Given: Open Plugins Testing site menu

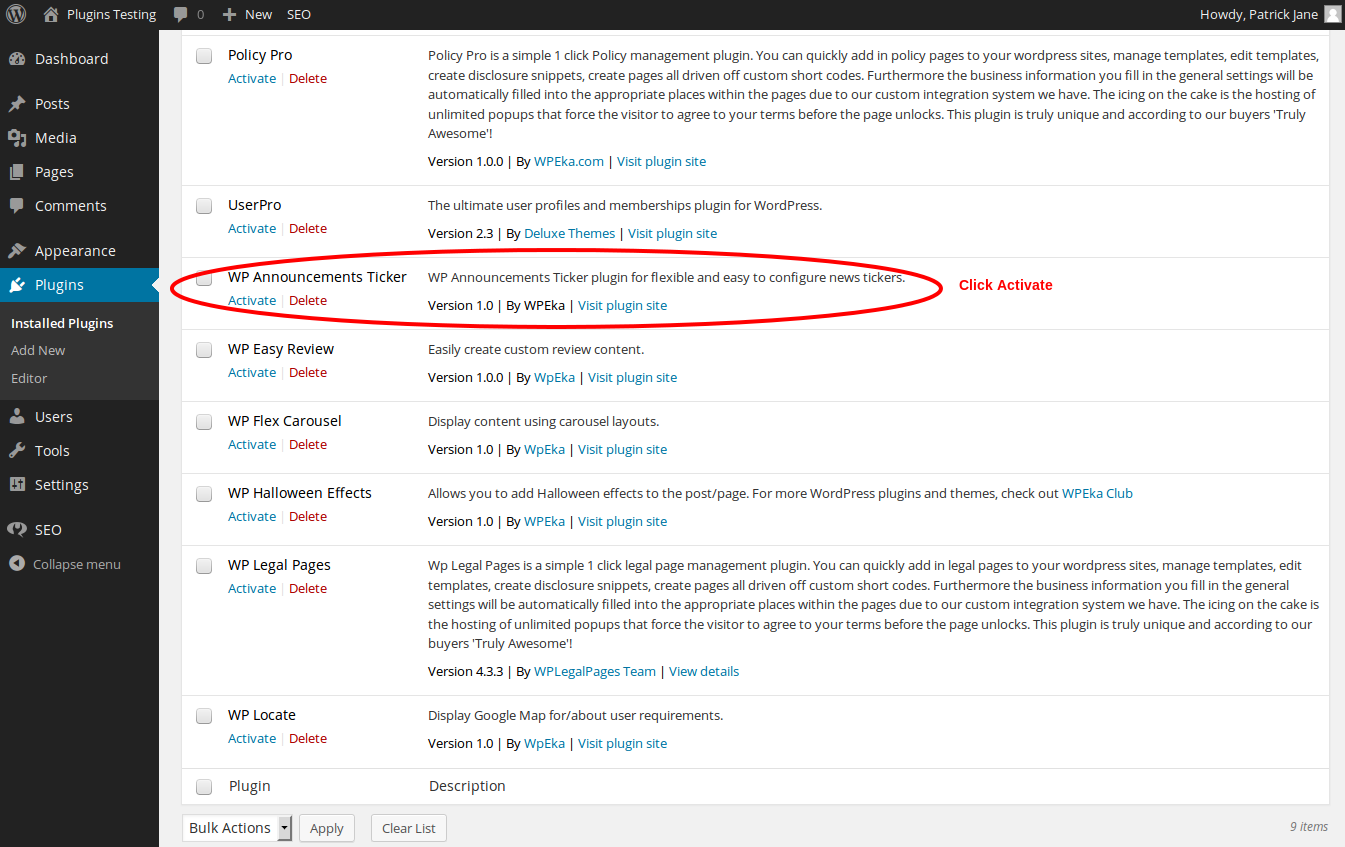Looking at the screenshot, I should [x=100, y=14].
